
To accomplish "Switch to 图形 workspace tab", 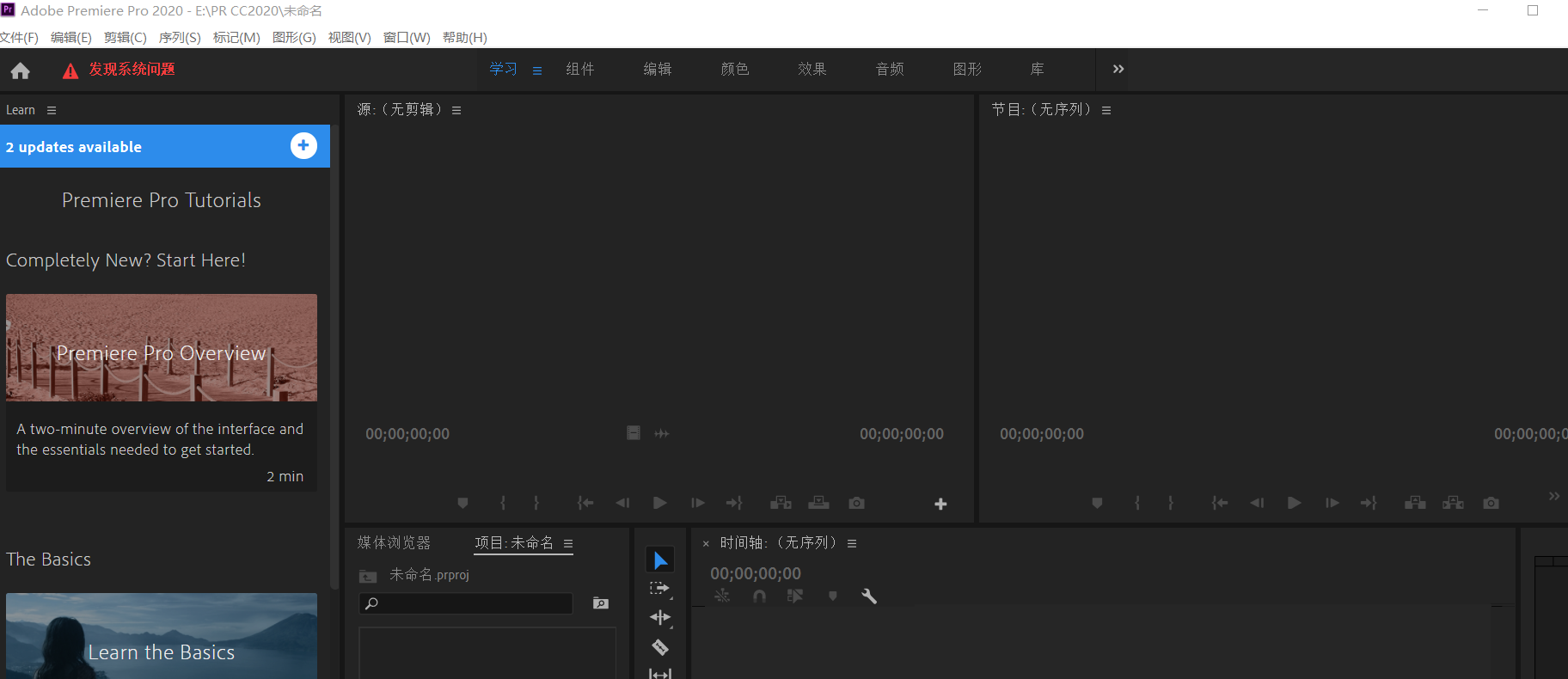I will (x=967, y=69).
